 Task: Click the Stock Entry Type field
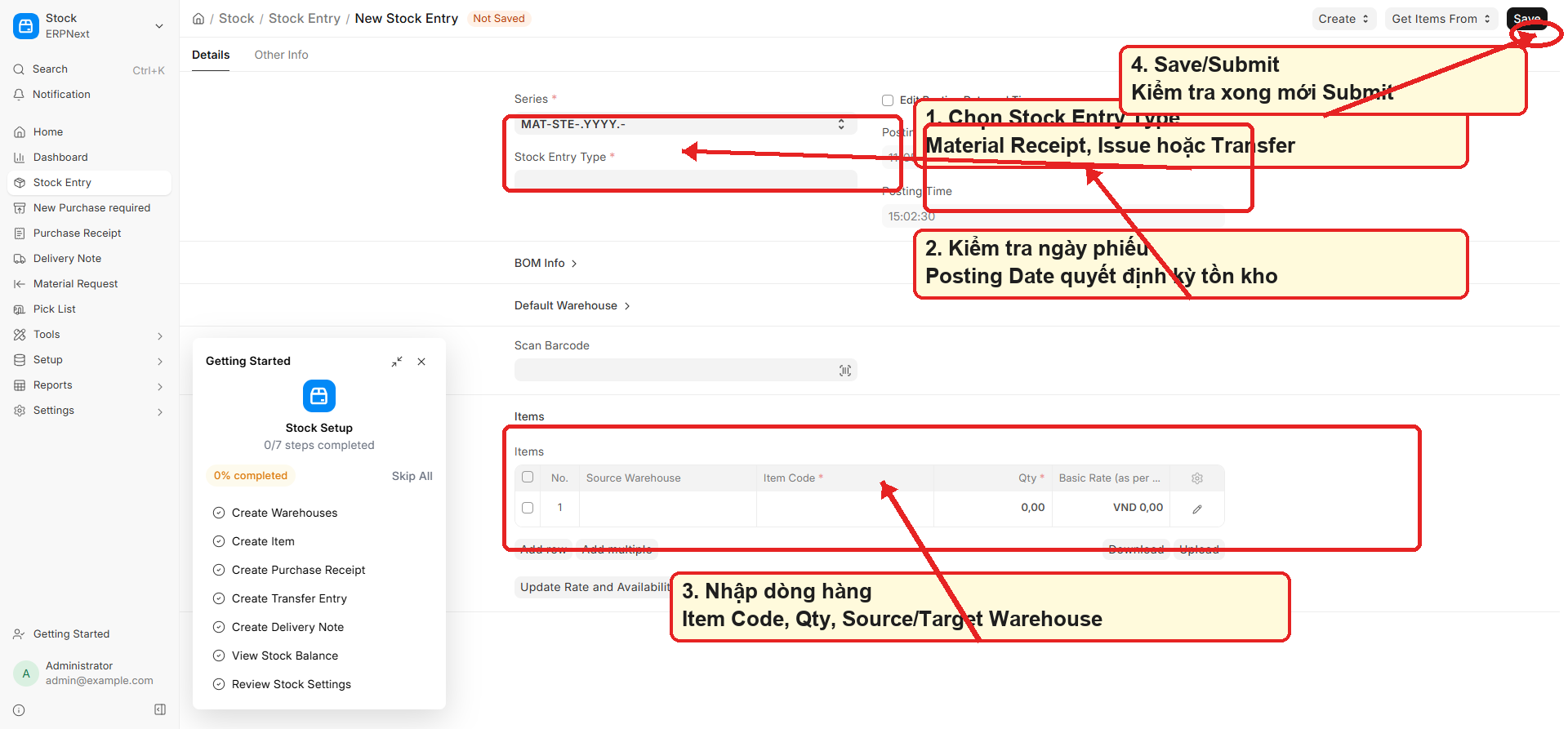point(686,179)
